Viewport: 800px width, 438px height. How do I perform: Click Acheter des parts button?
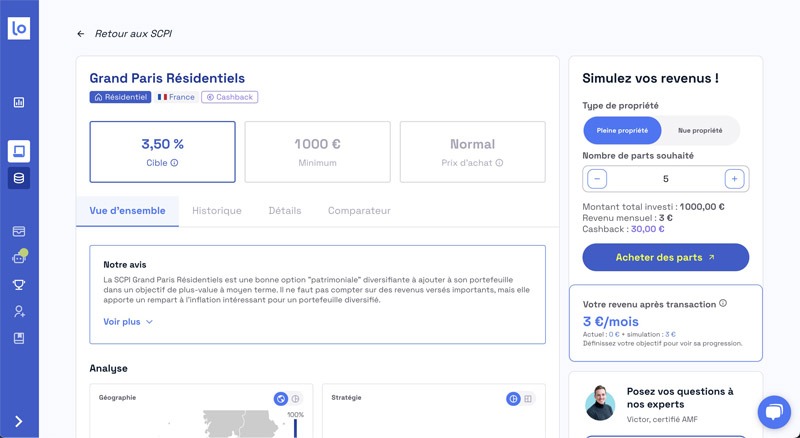pyautogui.click(x=666, y=257)
